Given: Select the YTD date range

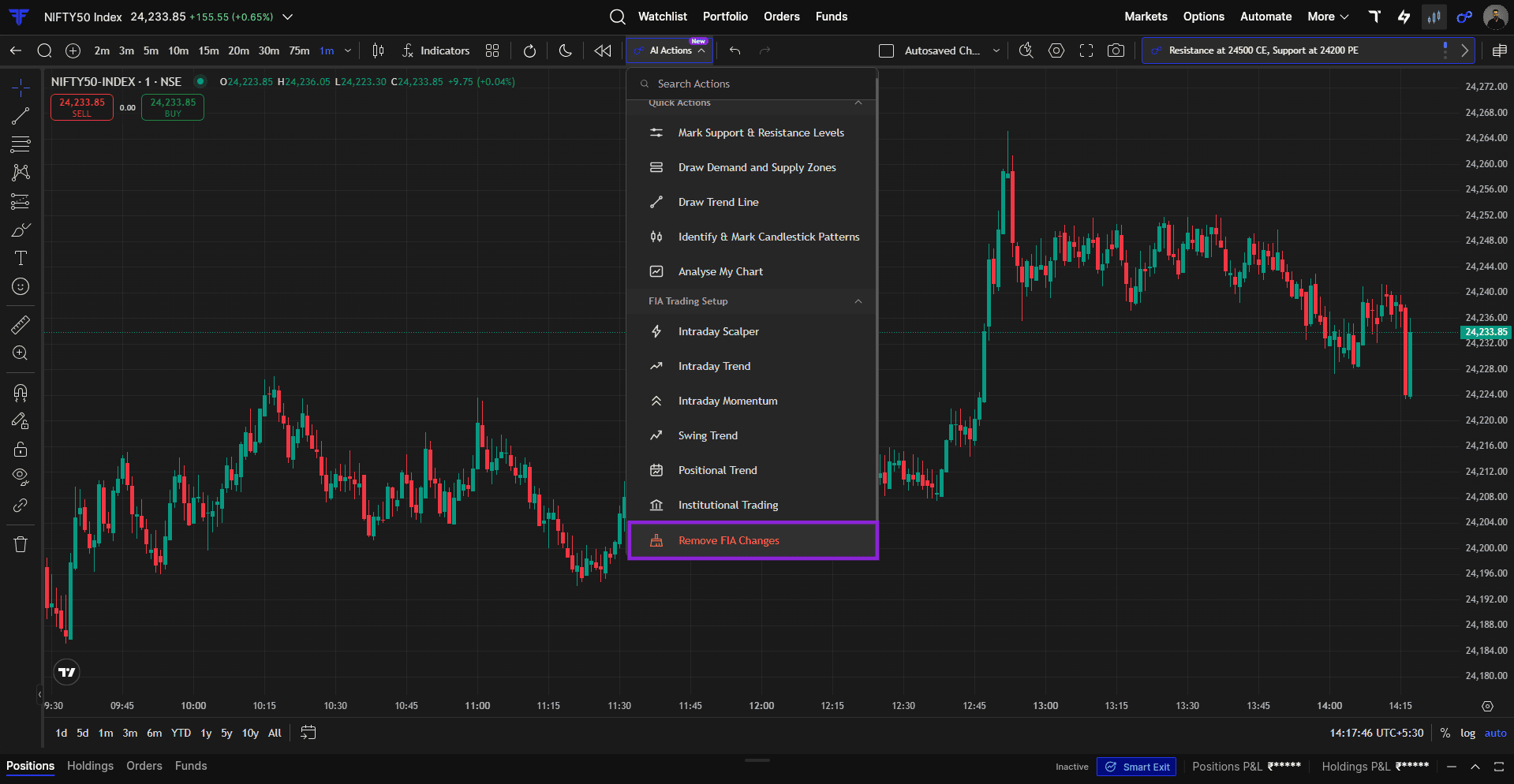Looking at the screenshot, I should point(181,733).
